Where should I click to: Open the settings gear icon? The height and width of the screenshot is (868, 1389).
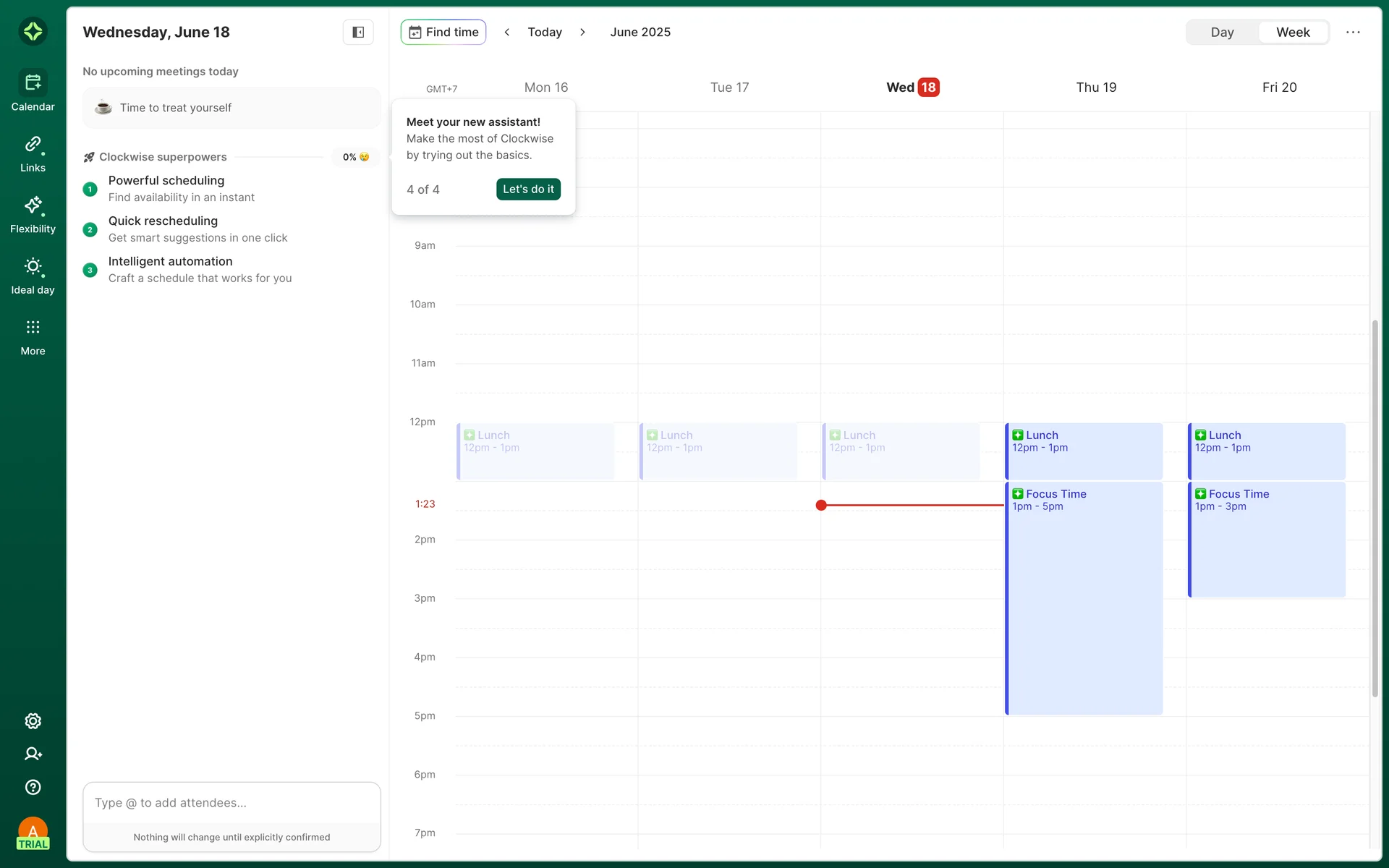pyautogui.click(x=33, y=721)
